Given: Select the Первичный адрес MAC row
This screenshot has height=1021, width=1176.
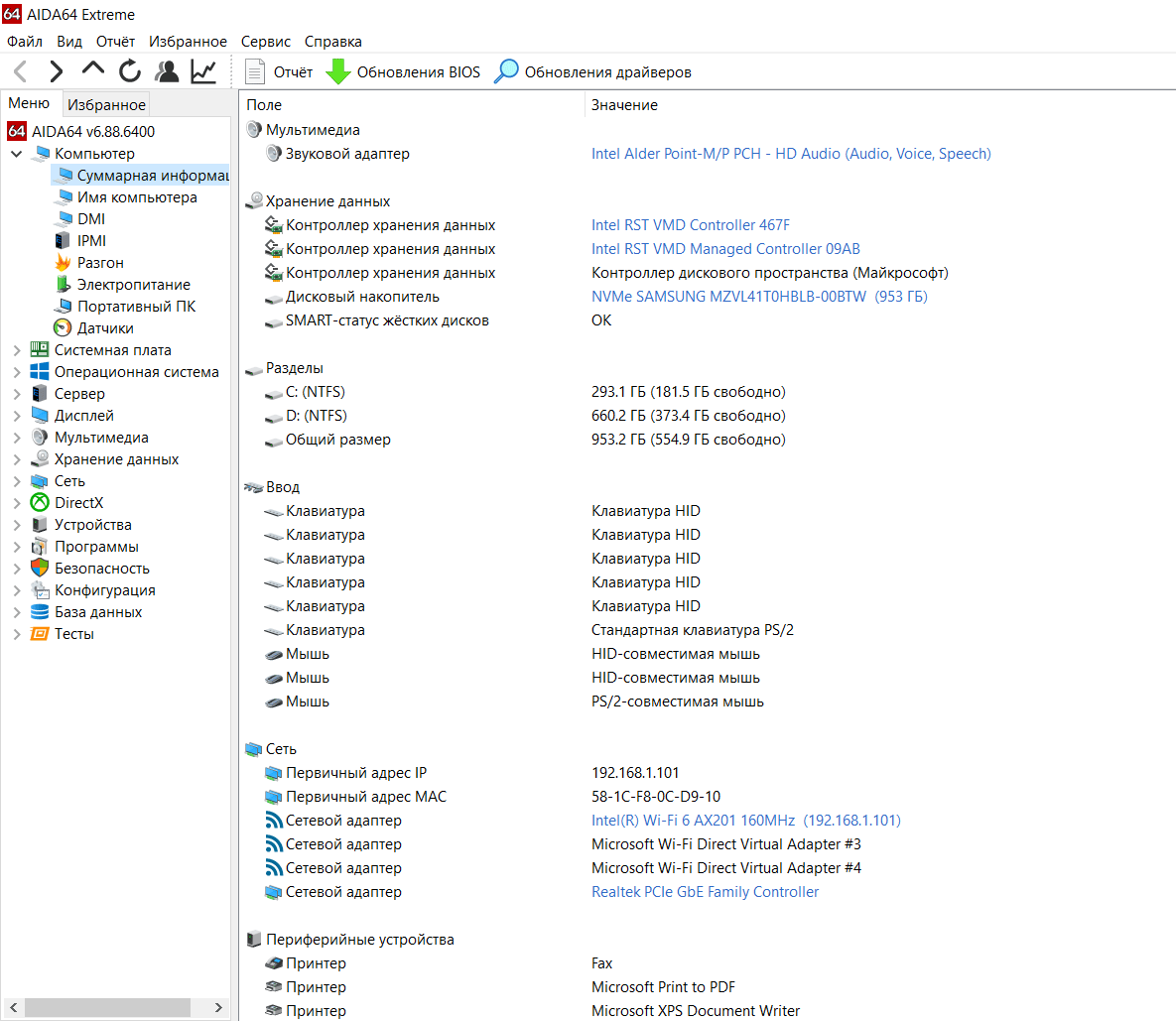Looking at the screenshot, I should (x=707, y=797).
